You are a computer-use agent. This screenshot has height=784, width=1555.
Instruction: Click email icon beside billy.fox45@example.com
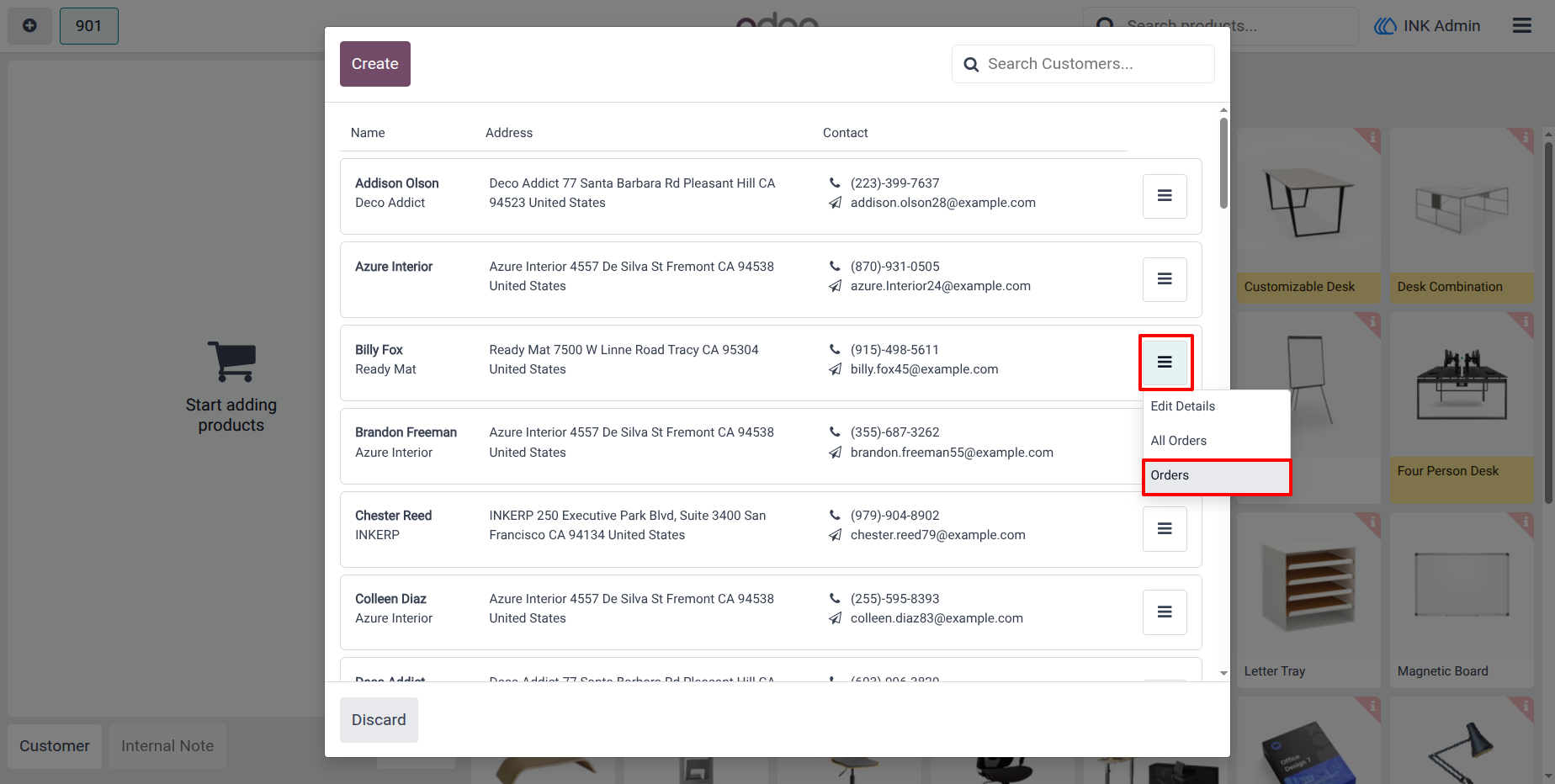[x=835, y=369]
